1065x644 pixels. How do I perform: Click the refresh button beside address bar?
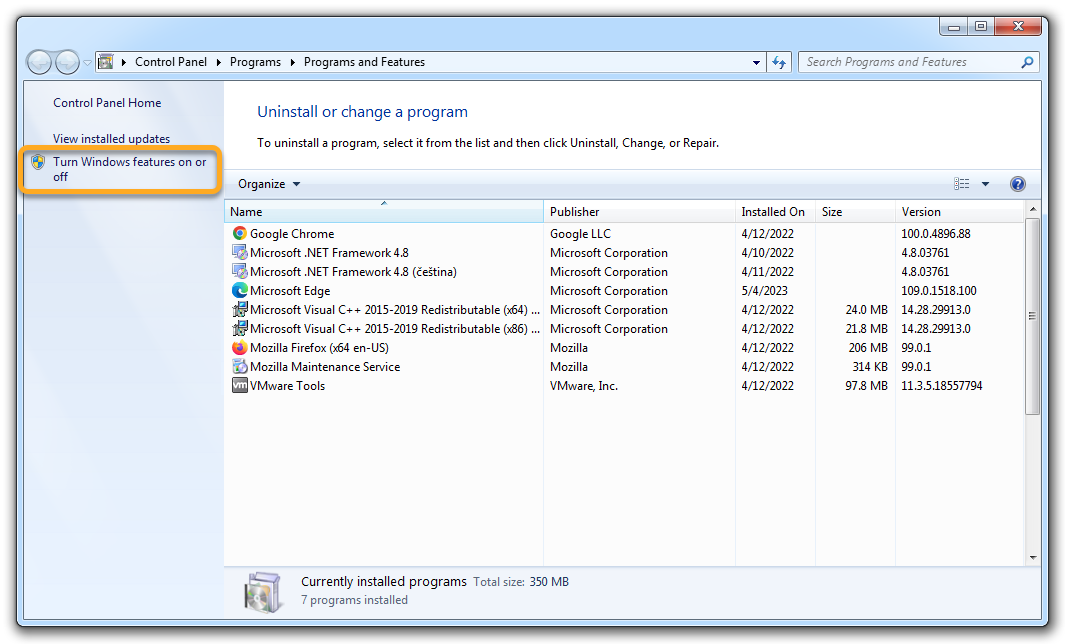click(x=780, y=62)
